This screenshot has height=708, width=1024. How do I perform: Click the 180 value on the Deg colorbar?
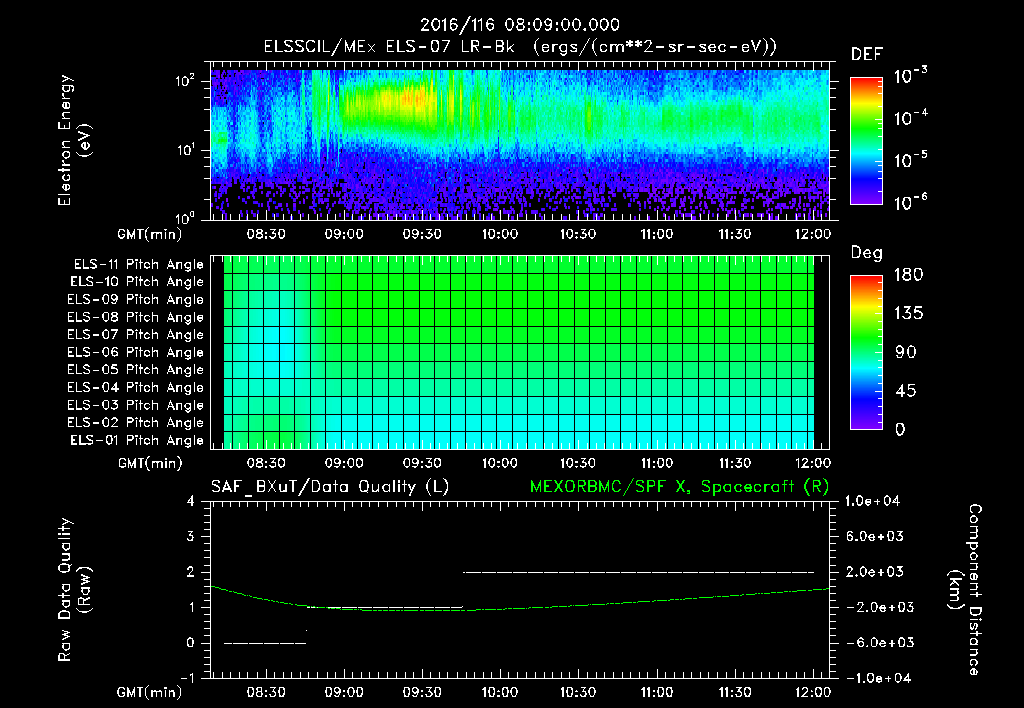(x=908, y=275)
